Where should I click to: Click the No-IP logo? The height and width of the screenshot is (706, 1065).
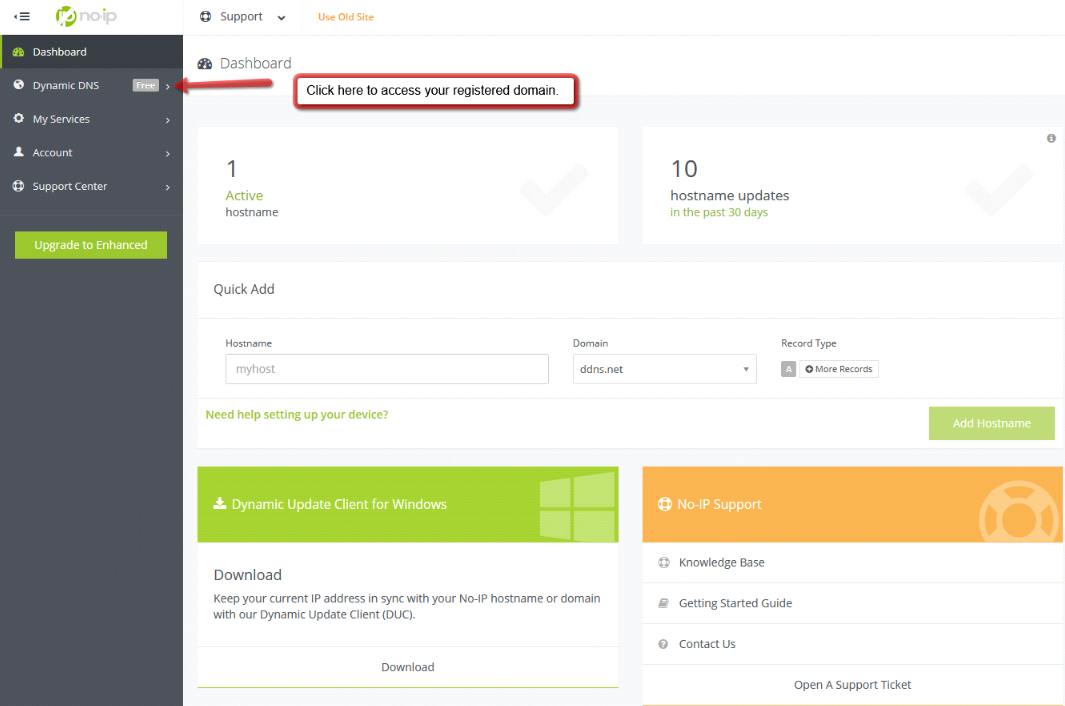pos(91,16)
